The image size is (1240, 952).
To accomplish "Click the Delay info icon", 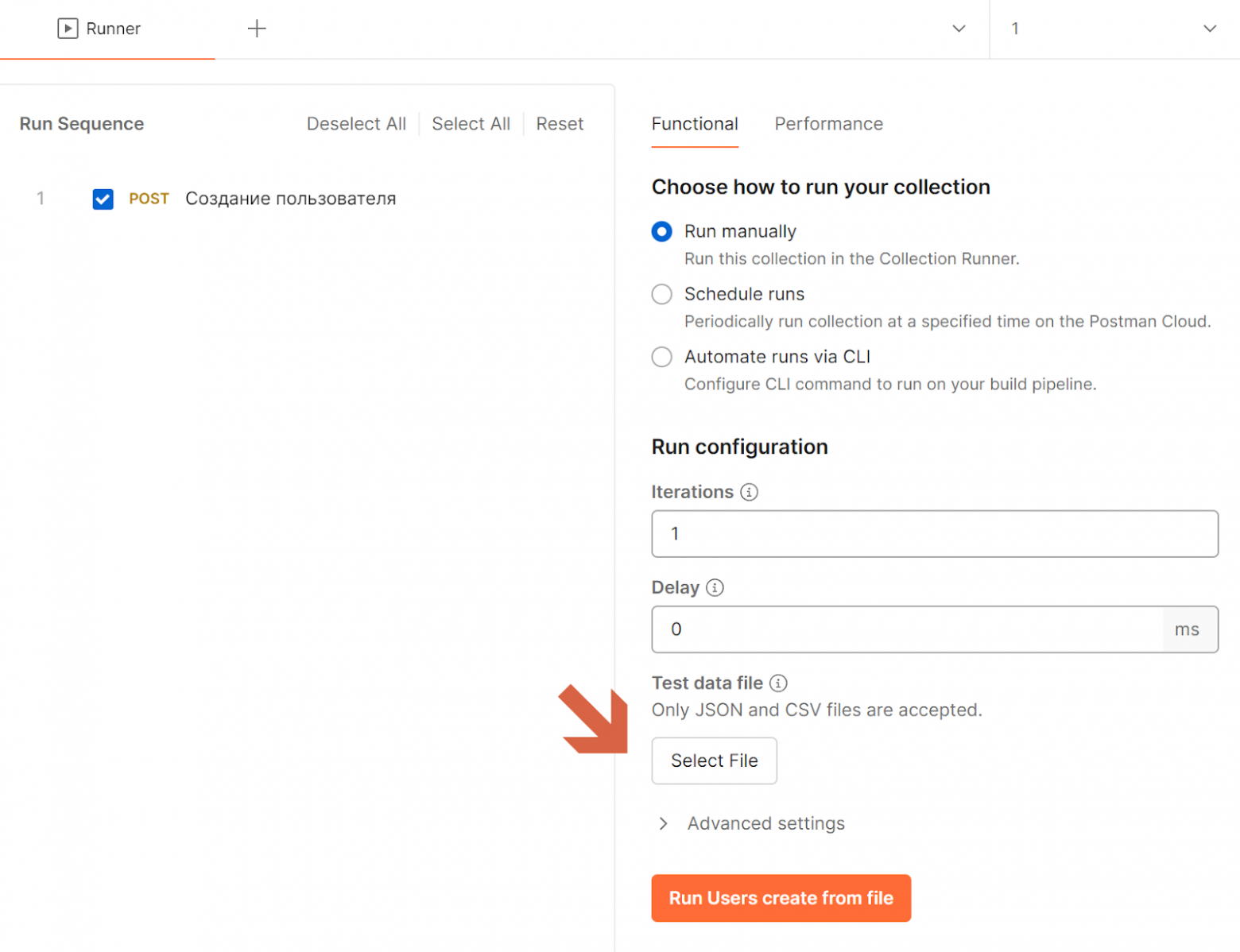I will click(x=715, y=587).
